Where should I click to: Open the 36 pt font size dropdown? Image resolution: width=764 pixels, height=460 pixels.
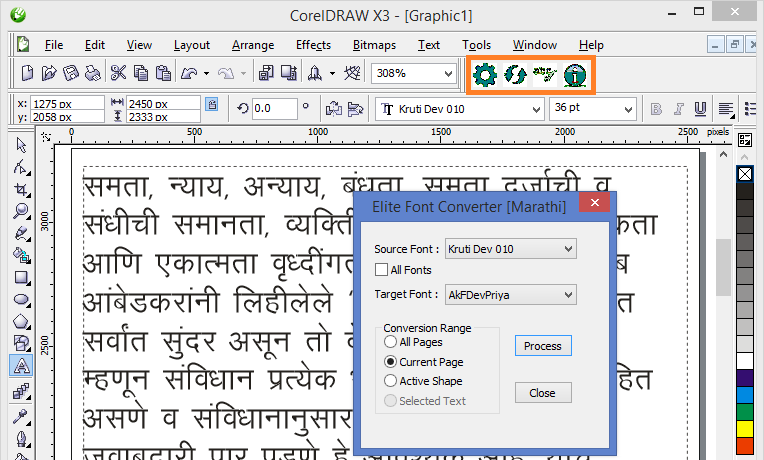click(x=629, y=110)
